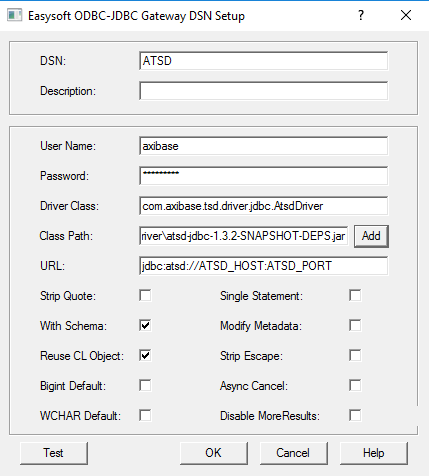Image resolution: width=429 pixels, height=476 pixels.
Task: Enable the Single Statement checkbox
Action: click(x=355, y=295)
